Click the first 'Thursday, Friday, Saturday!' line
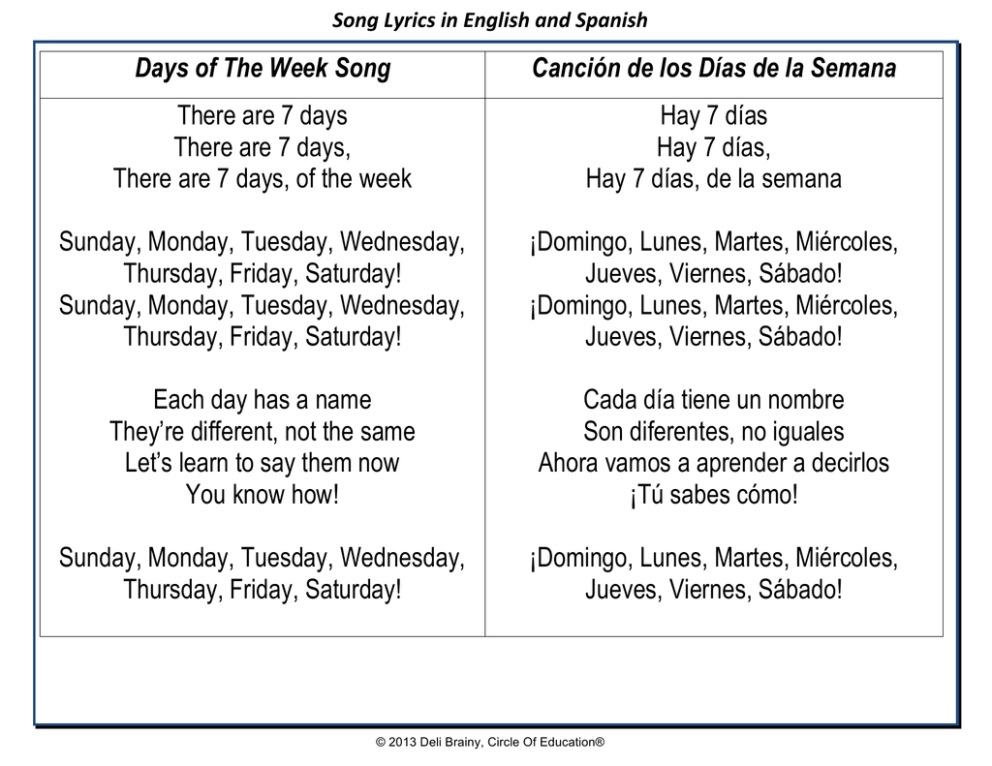 262,274
